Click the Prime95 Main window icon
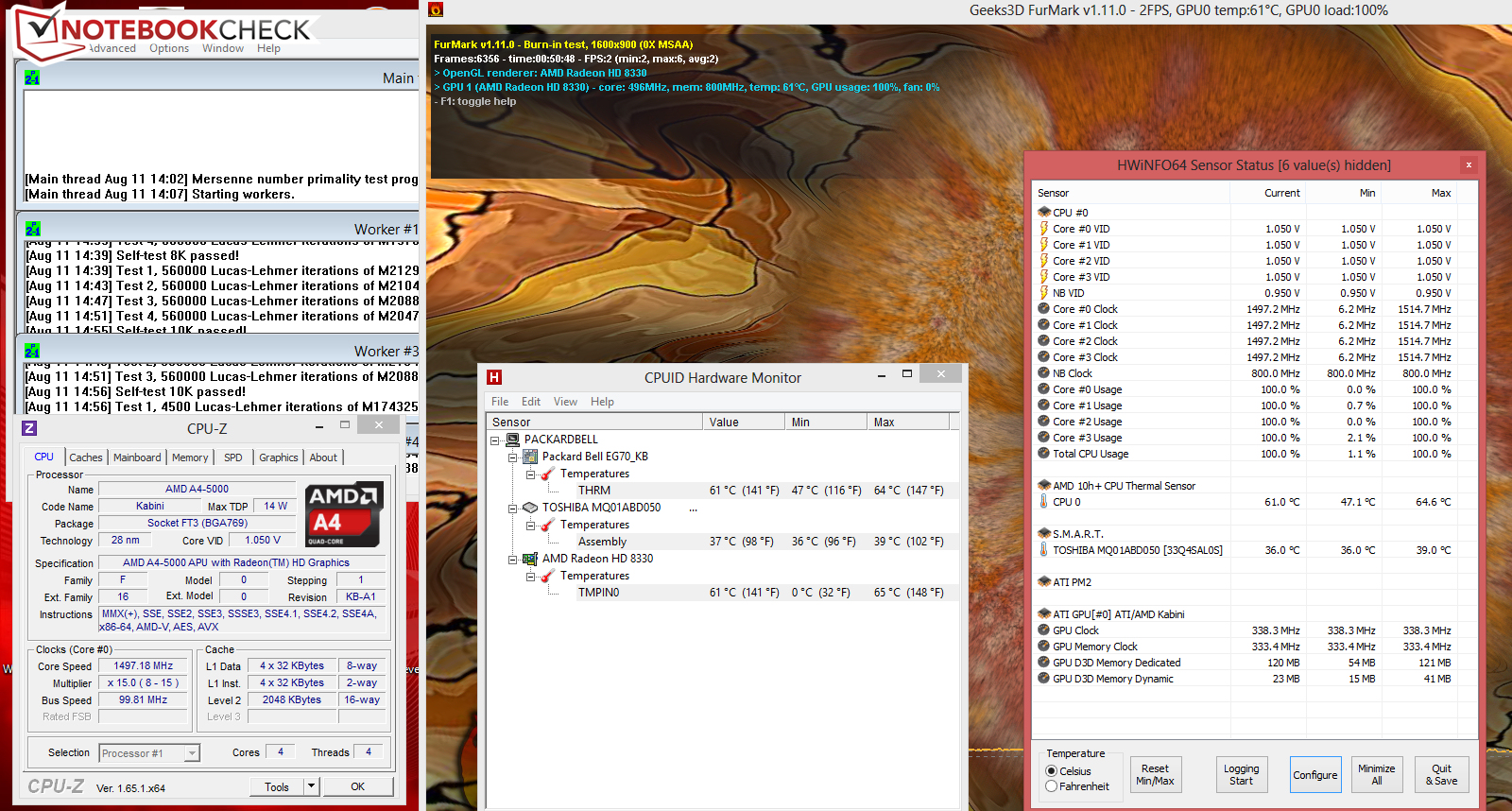 [x=32, y=78]
